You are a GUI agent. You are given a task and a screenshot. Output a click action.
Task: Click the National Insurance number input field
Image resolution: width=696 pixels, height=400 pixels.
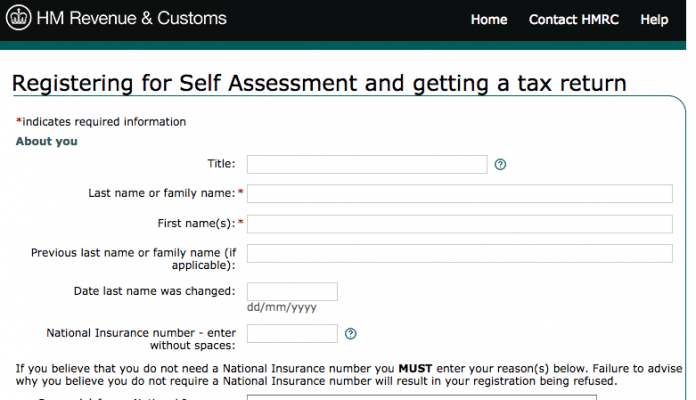pyautogui.click(x=292, y=333)
